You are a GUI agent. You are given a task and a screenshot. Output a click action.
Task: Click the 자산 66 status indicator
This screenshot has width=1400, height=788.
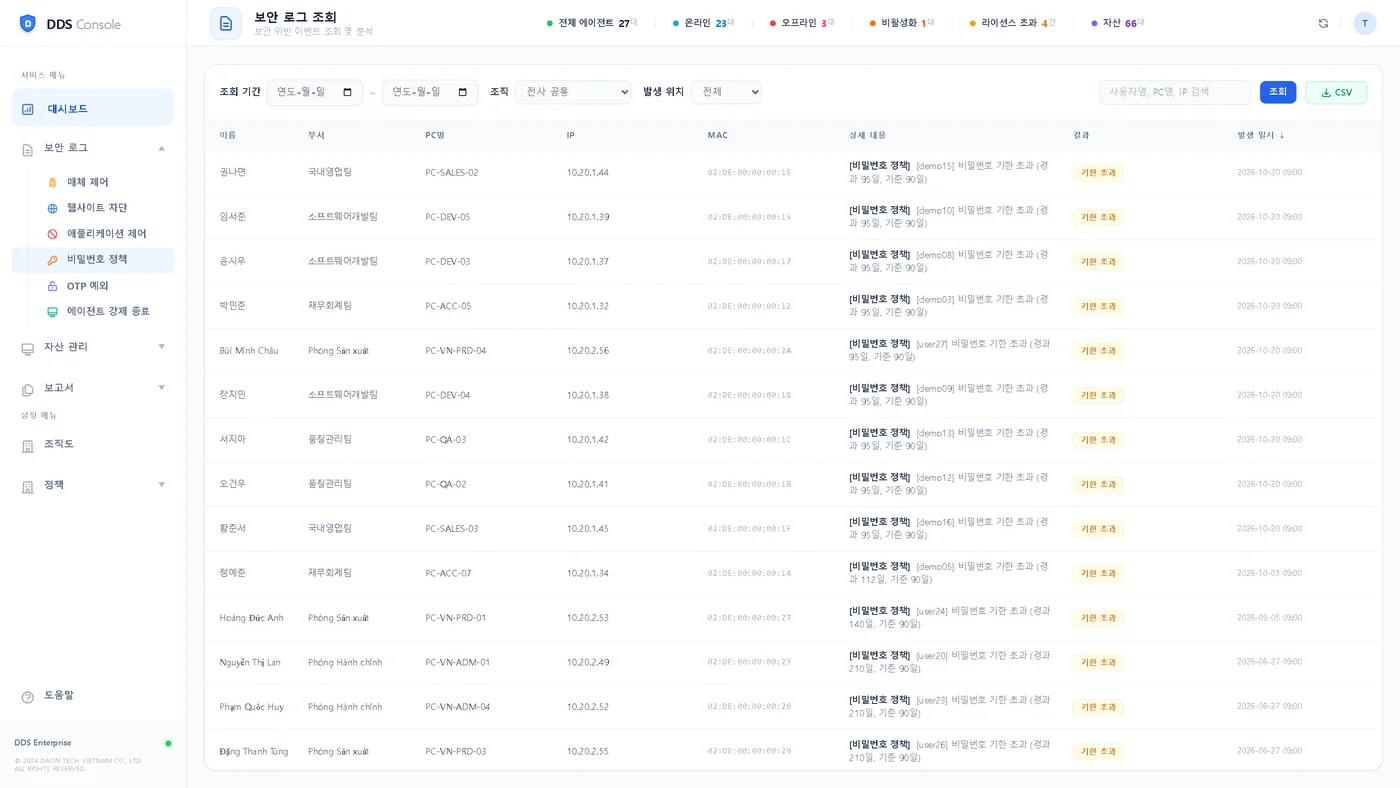pos(1118,23)
